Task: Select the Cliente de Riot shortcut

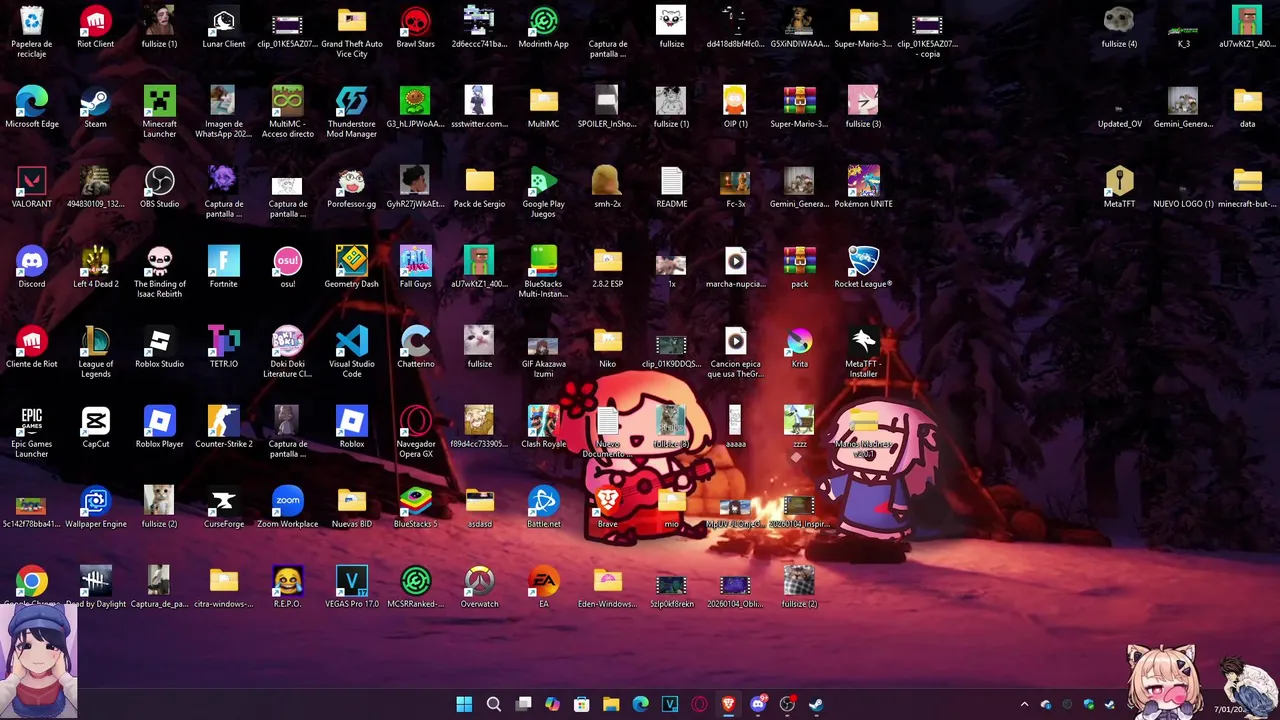Action: tap(32, 342)
